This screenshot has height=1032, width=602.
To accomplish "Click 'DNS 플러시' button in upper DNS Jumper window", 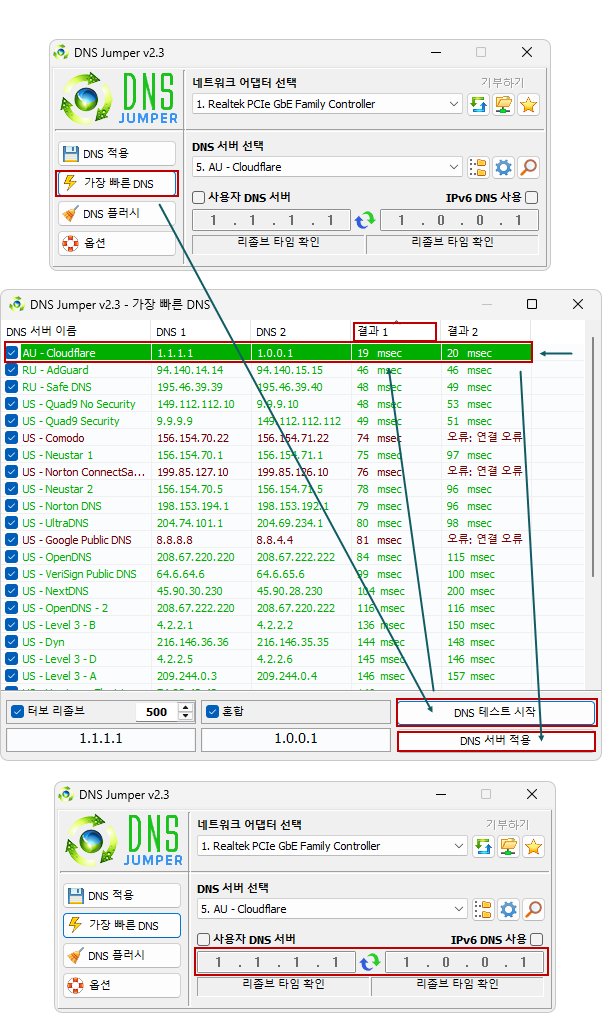I will click(117, 213).
